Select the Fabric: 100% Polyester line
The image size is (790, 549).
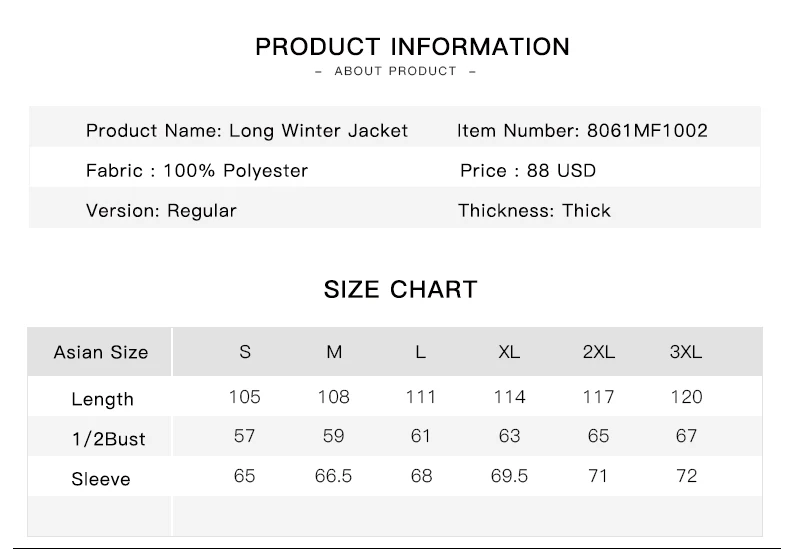pos(197,171)
